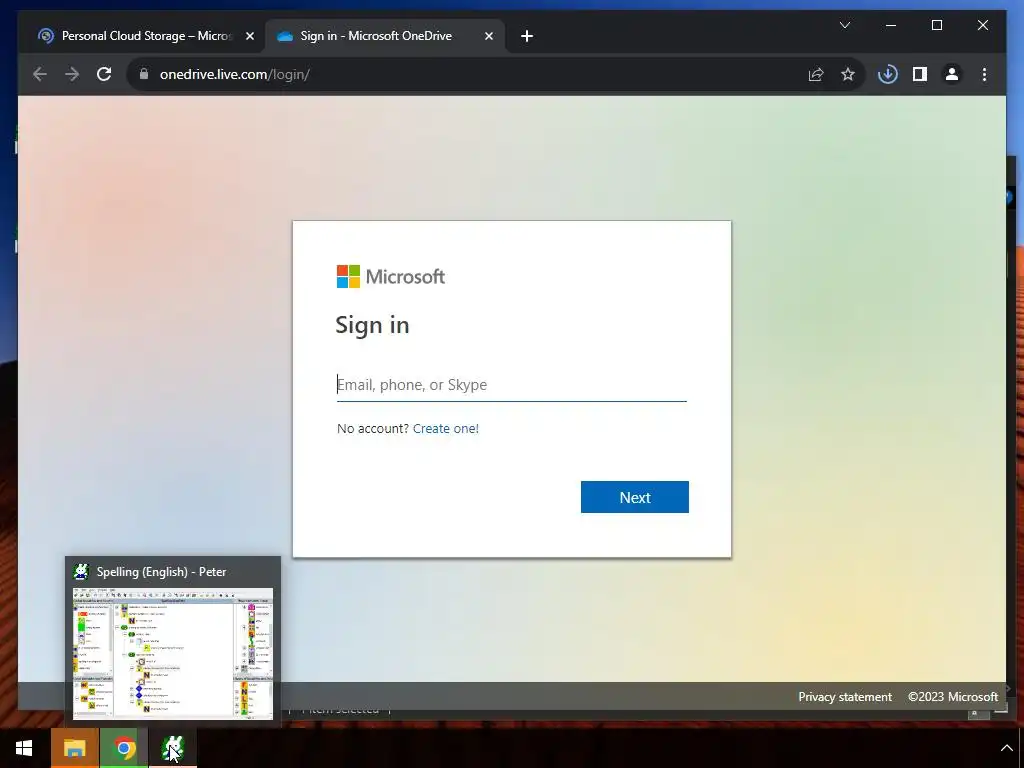Open a new tab with plus button
The height and width of the screenshot is (768, 1024).
(527, 37)
